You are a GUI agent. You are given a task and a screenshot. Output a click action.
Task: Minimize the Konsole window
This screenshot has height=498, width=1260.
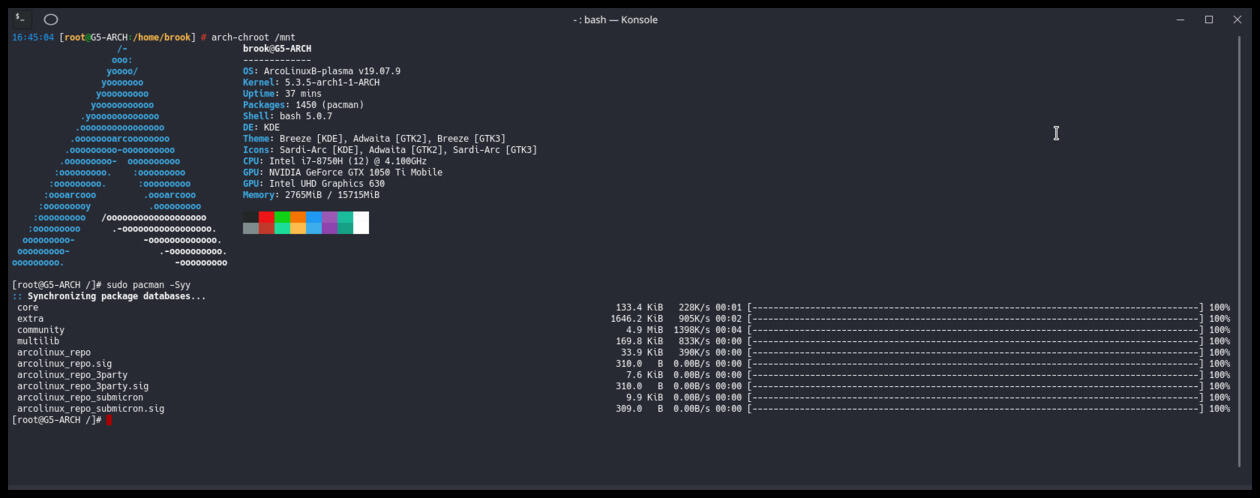[x=1180, y=19]
